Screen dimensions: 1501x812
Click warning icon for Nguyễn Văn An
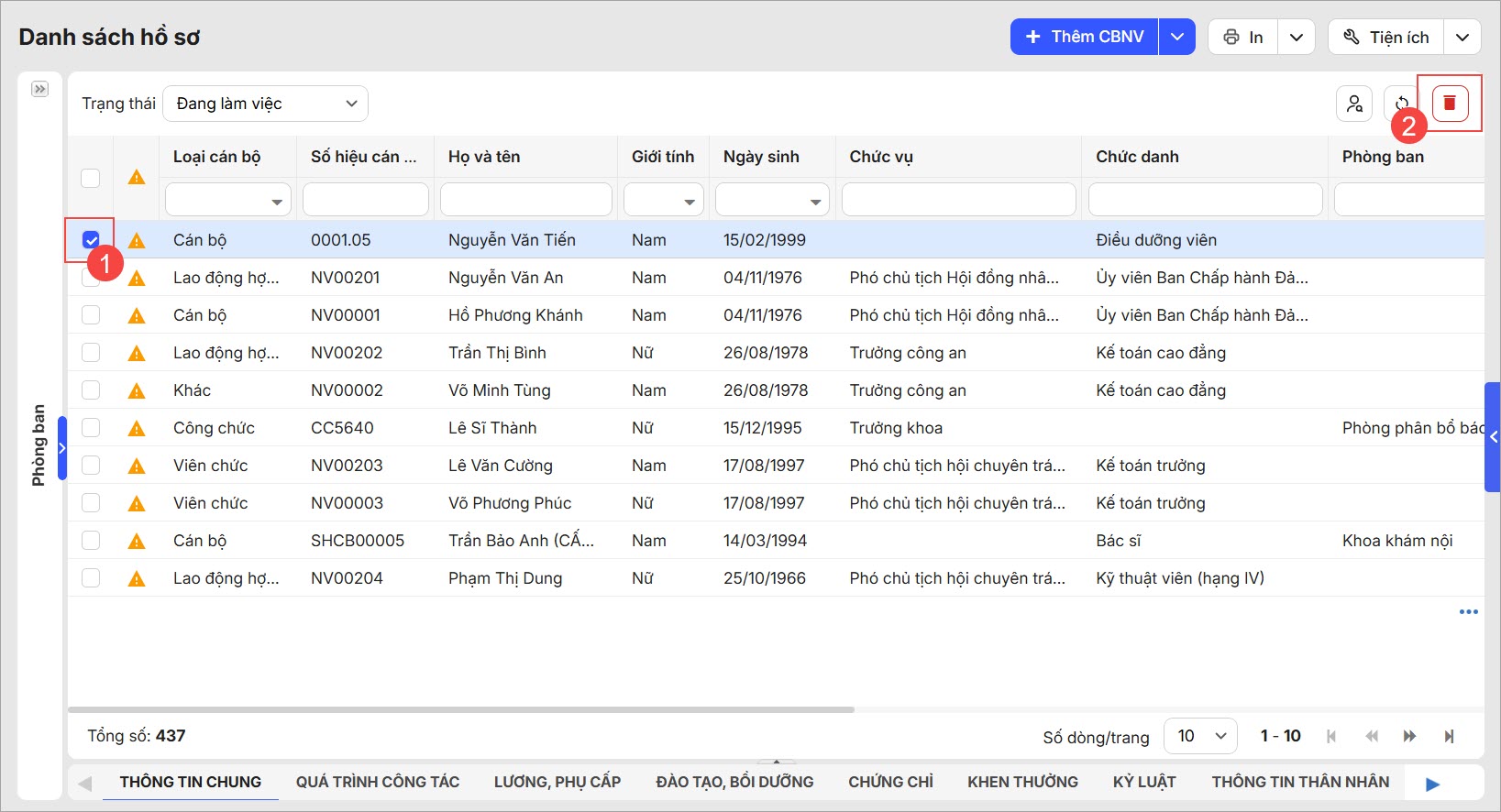click(137, 278)
